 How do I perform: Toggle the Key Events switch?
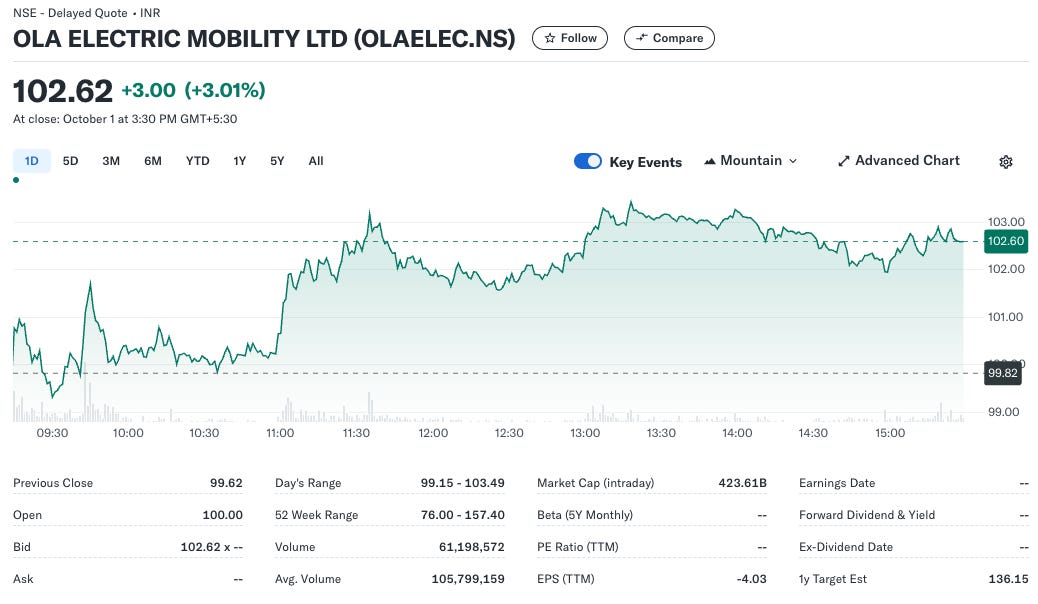point(588,162)
